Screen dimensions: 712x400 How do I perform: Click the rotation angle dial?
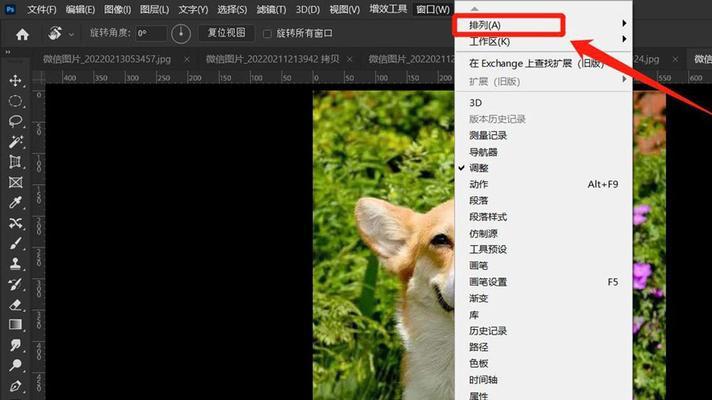tap(181, 34)
